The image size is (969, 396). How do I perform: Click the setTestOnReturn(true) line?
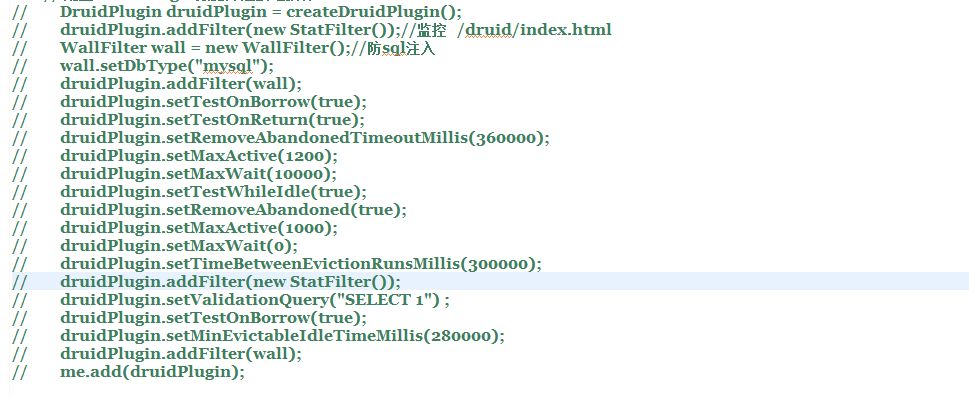213,120
